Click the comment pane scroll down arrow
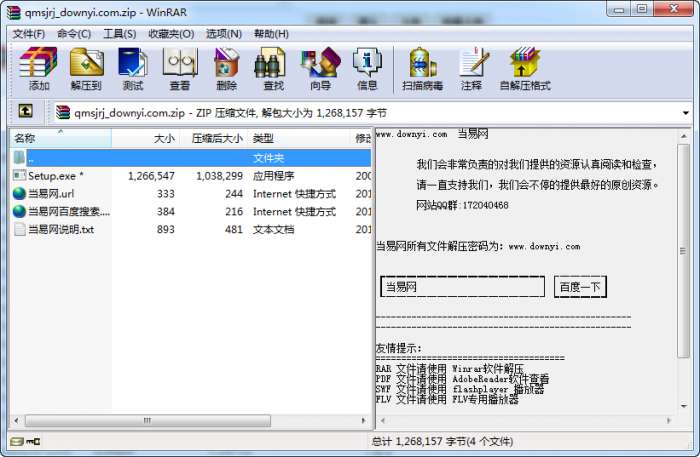The height and width of the screenshot is (457, 700). point(683,406)
